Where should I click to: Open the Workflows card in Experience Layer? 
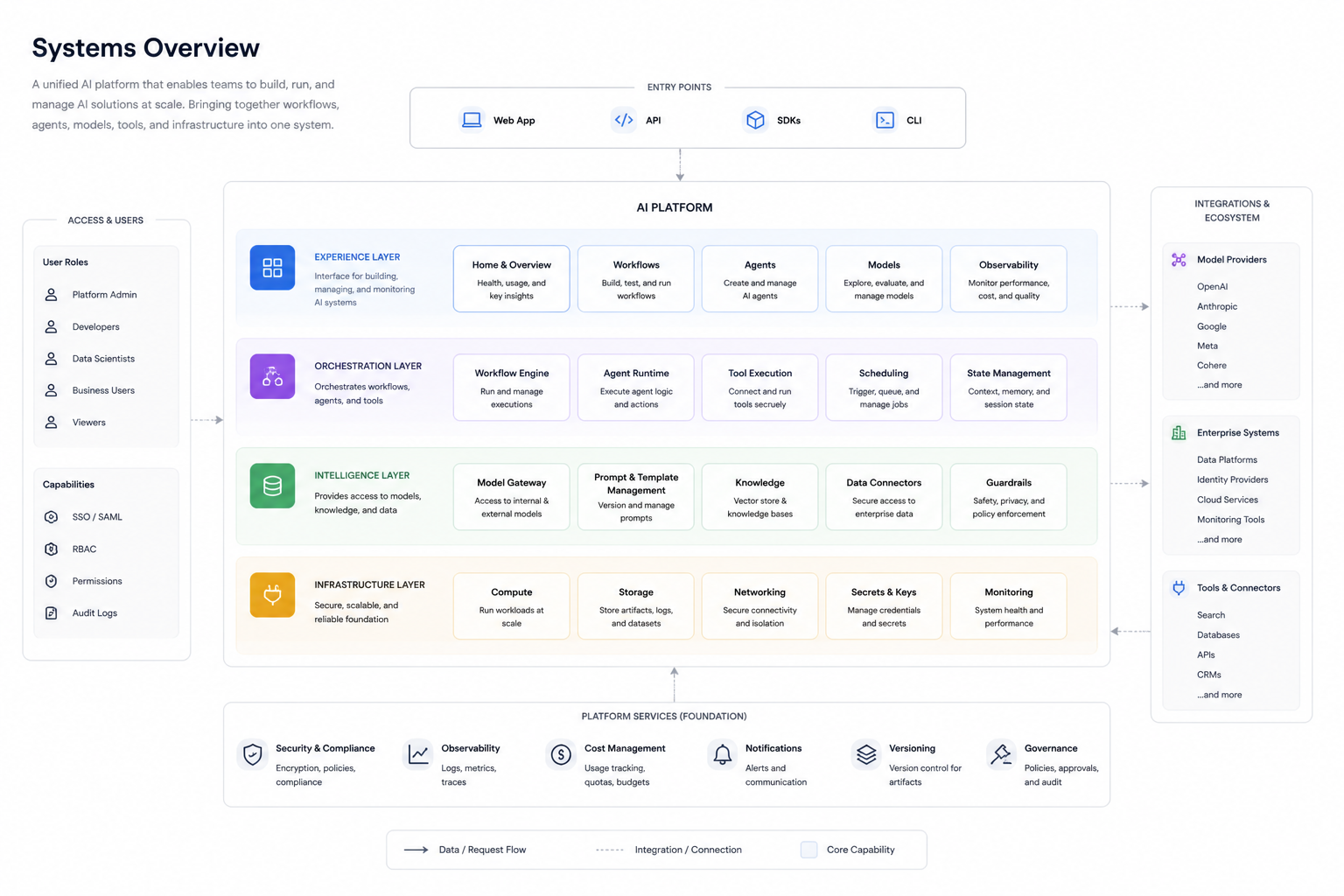click(x=636, y=279)
